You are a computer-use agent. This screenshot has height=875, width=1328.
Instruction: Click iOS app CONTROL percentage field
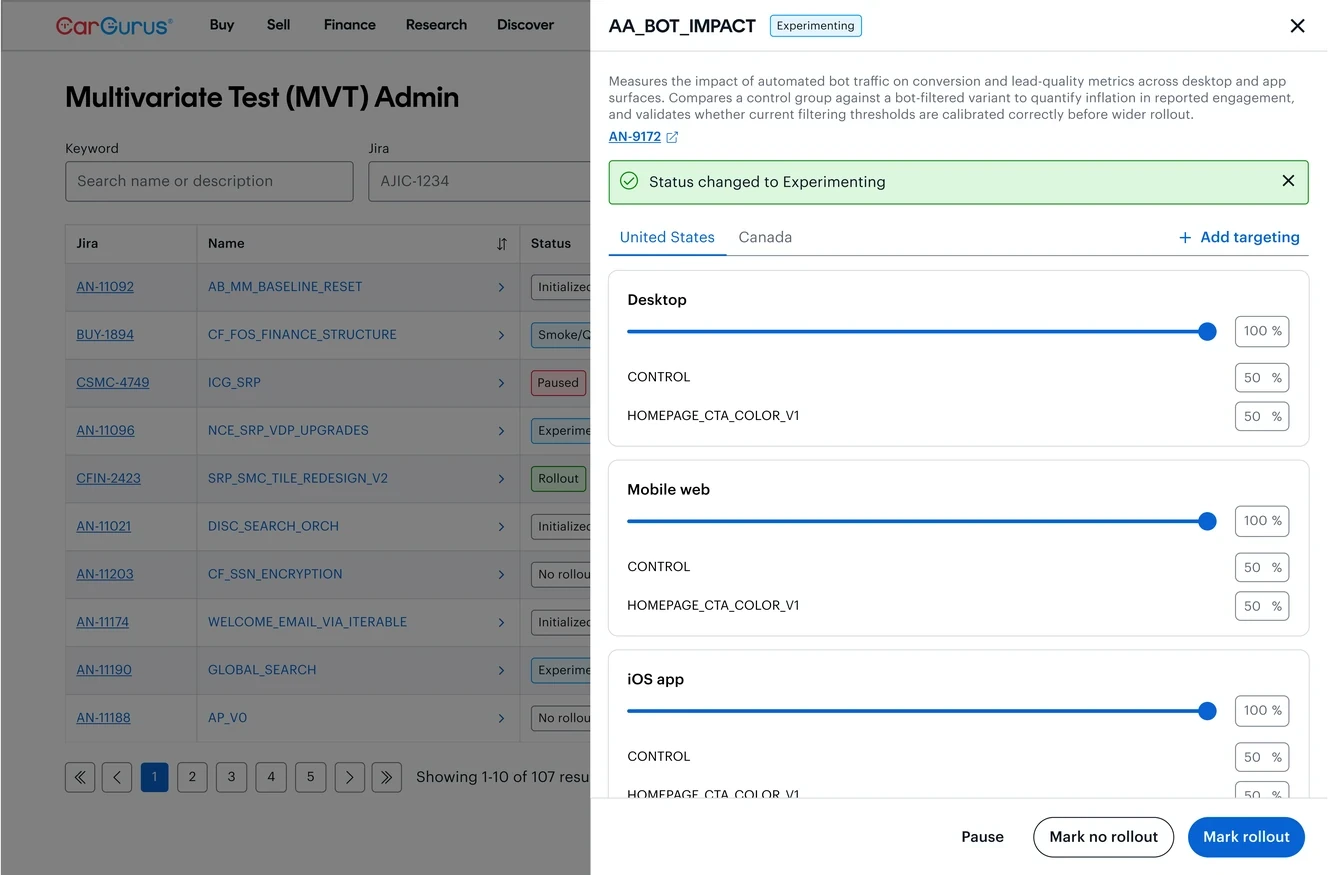click(x=1262, y=757)
